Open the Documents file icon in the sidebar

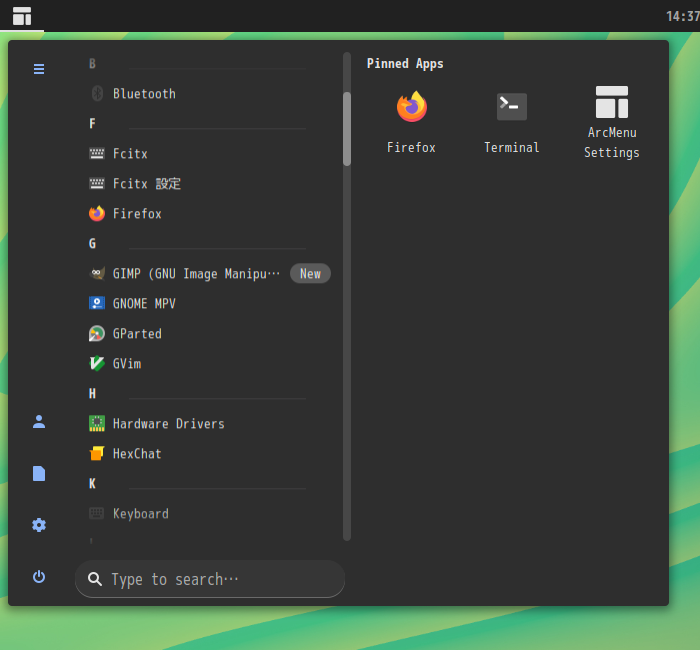click(39, 473)
